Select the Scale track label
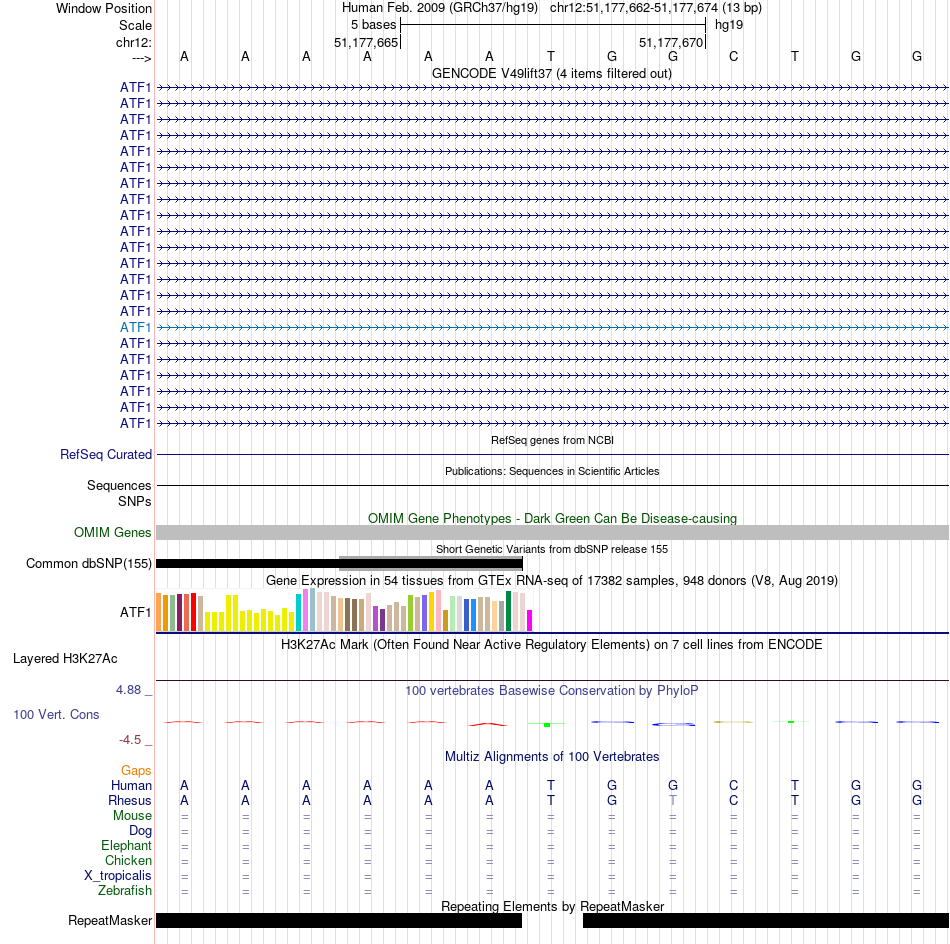This screenshot has height=944, width=950. [x=135, y=25]
